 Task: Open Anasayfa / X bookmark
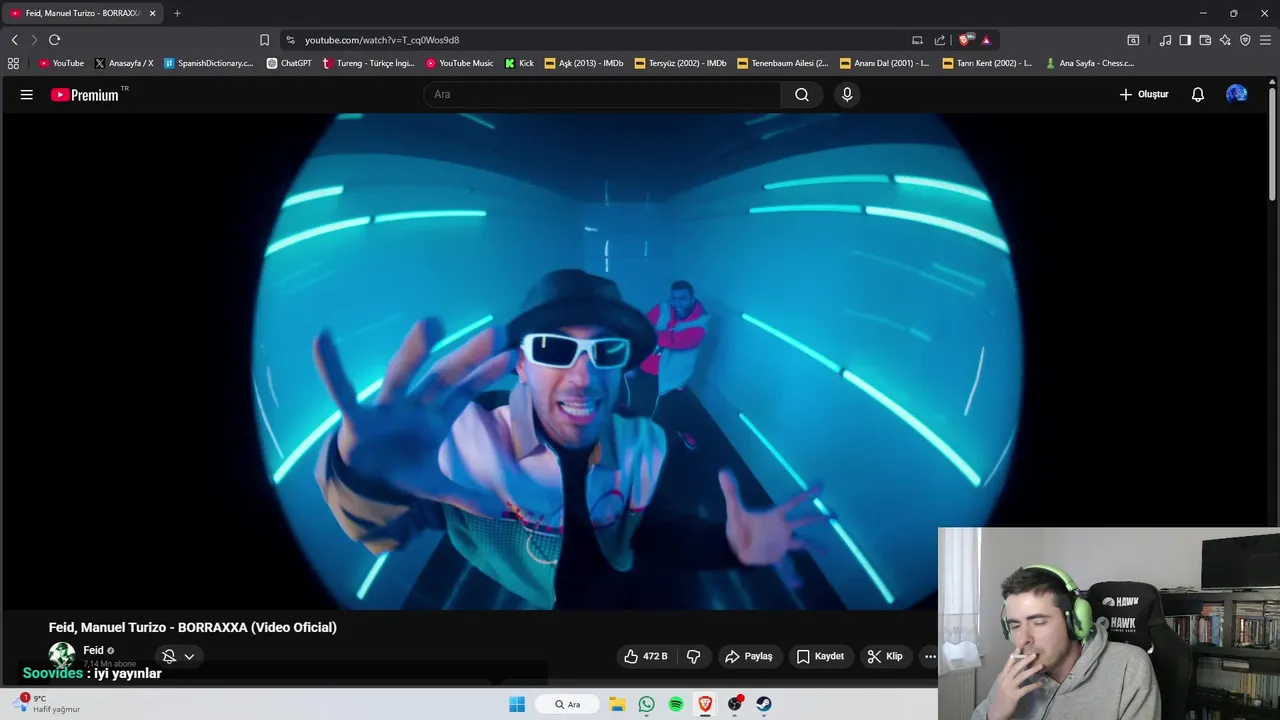point(124,63)
